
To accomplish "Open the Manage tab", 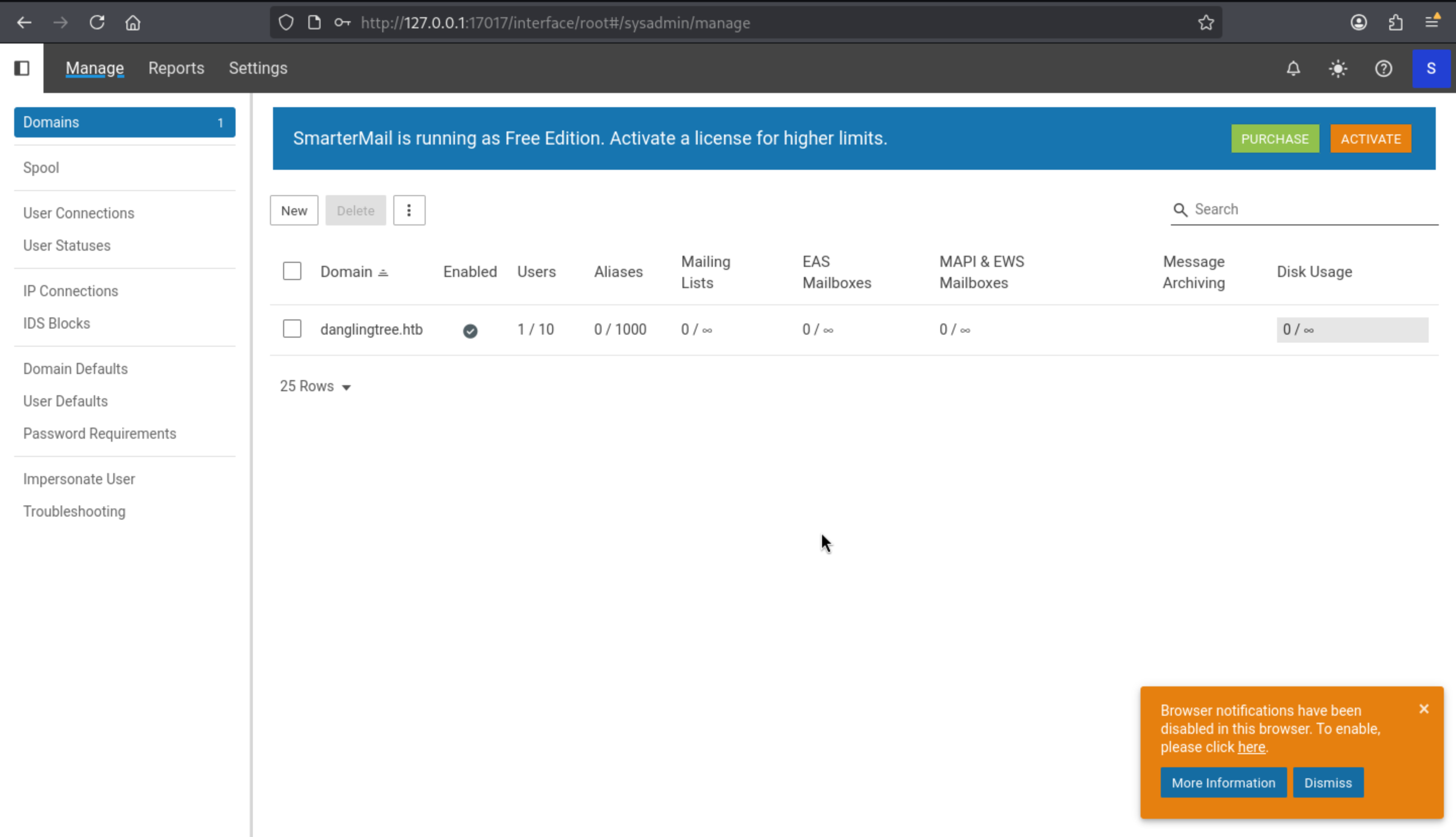I will point(95,68).
